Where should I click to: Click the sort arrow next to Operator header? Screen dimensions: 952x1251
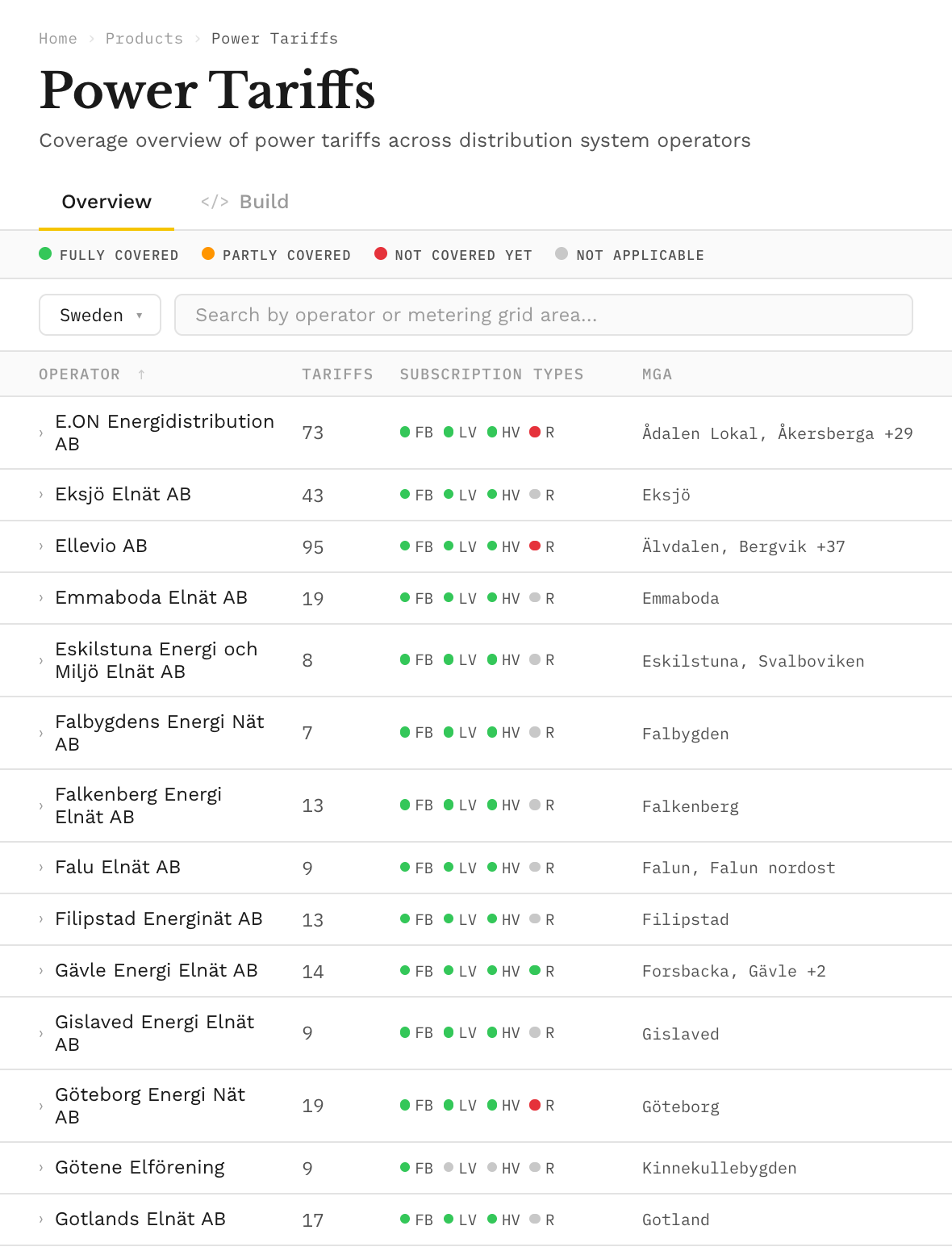pyautogui.click(x=141, y=374)
